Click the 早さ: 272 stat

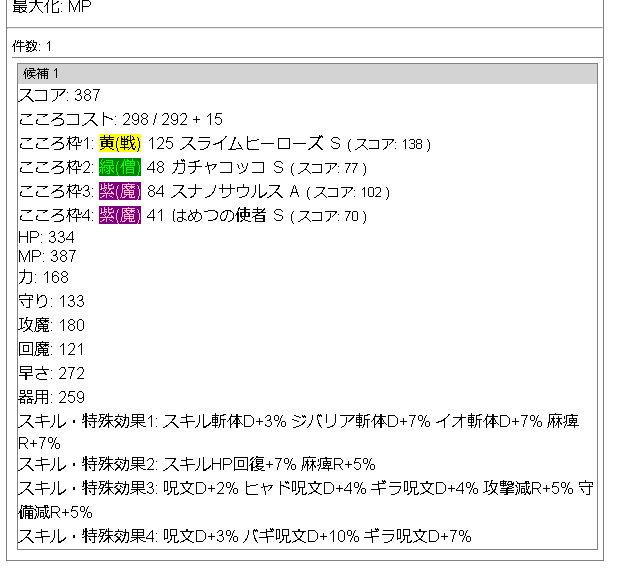[51, 373]
